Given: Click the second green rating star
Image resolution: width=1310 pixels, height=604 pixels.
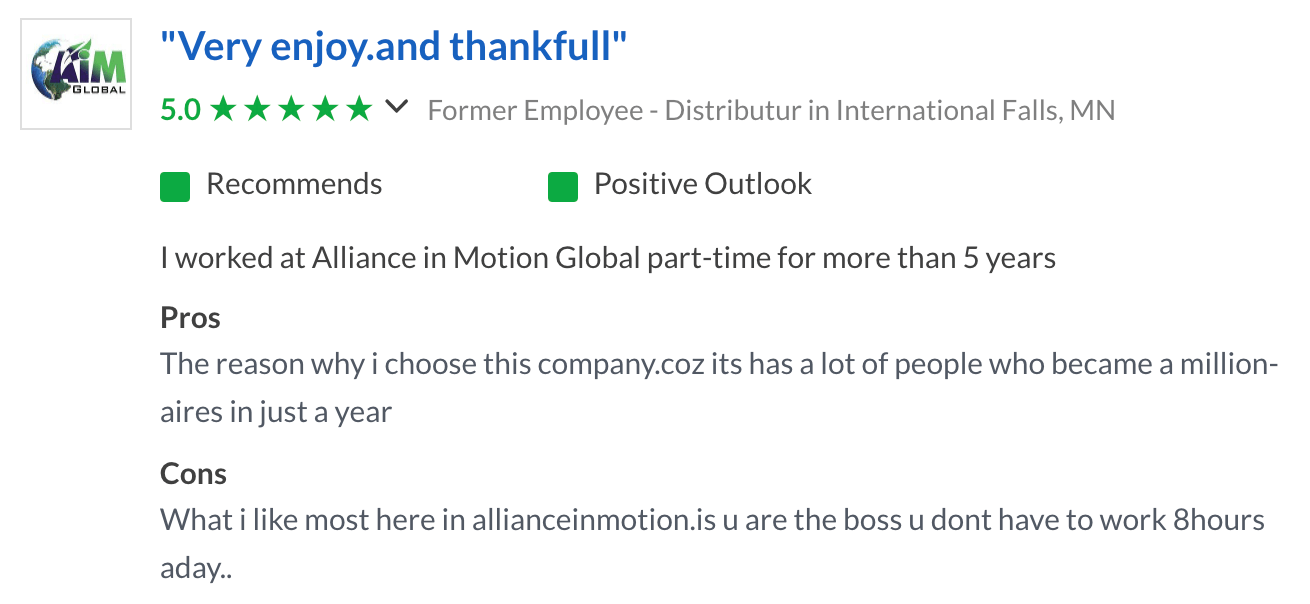Looking at the screenshot, I should (x=258, y=109).
